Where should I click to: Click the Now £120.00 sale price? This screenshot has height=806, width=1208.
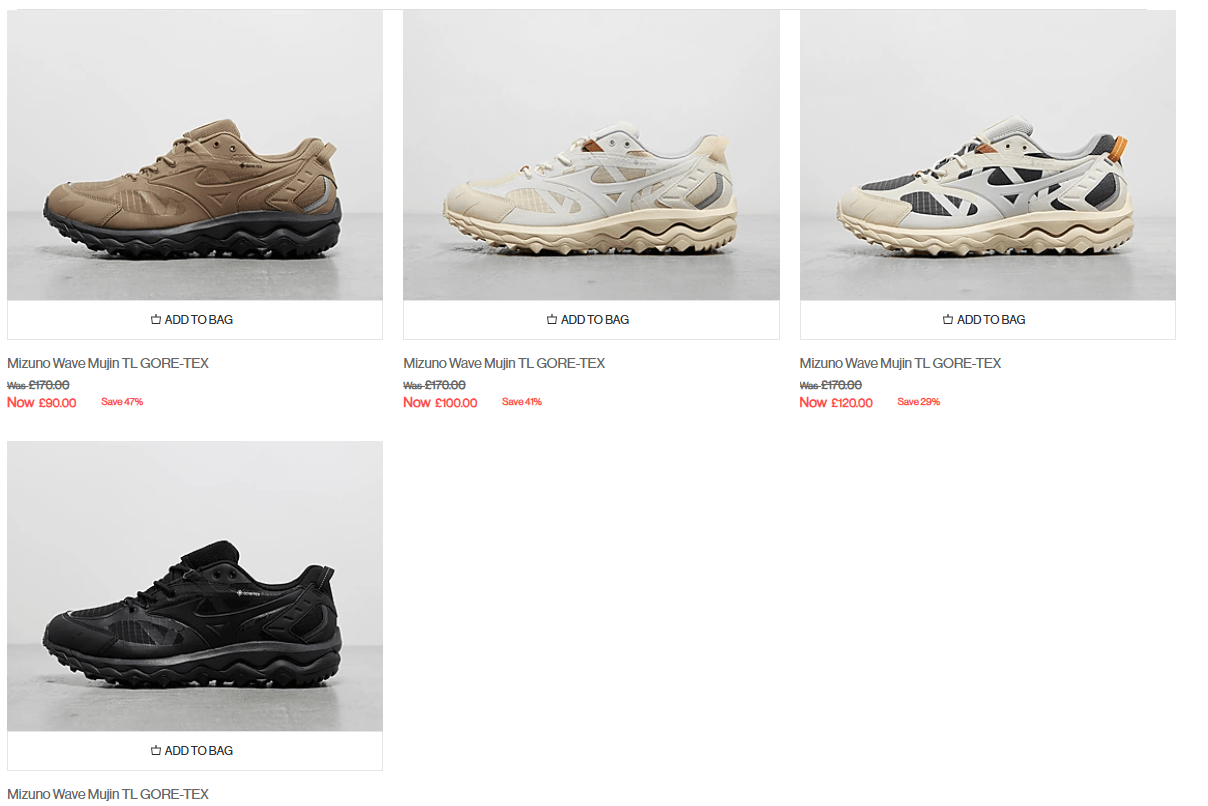[836, 403]
